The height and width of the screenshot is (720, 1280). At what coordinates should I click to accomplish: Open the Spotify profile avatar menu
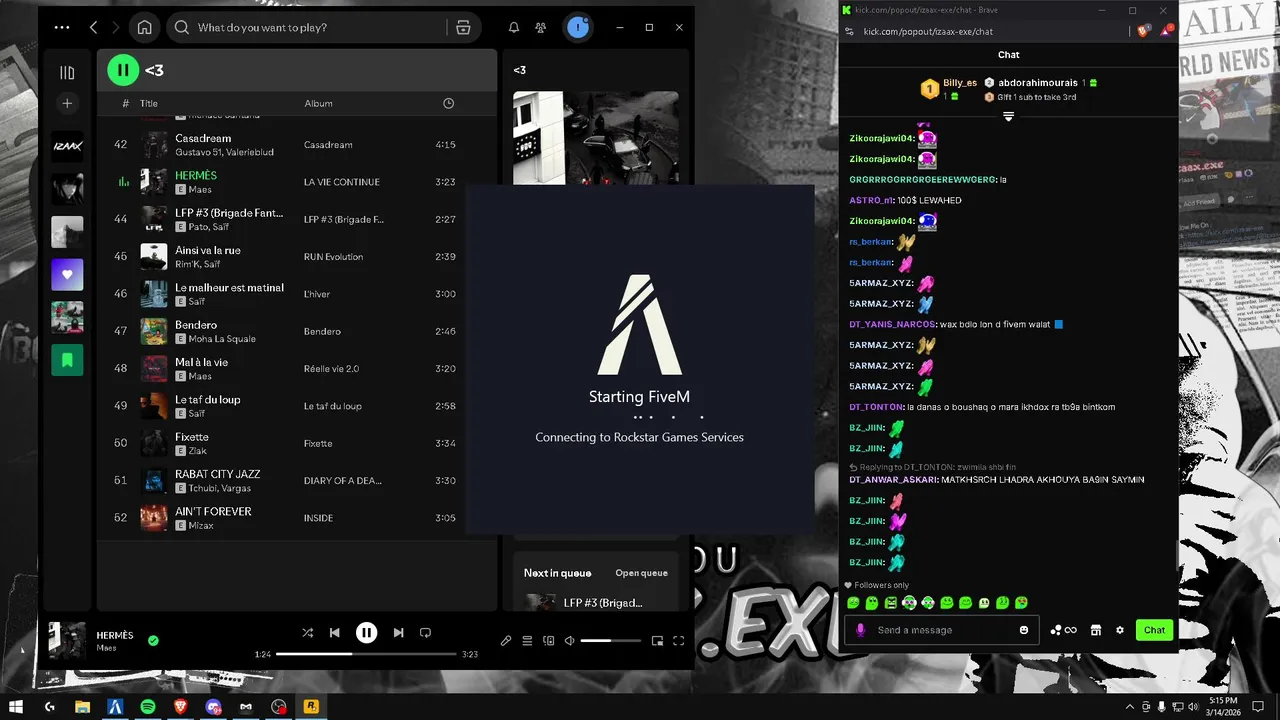[578, 28]
